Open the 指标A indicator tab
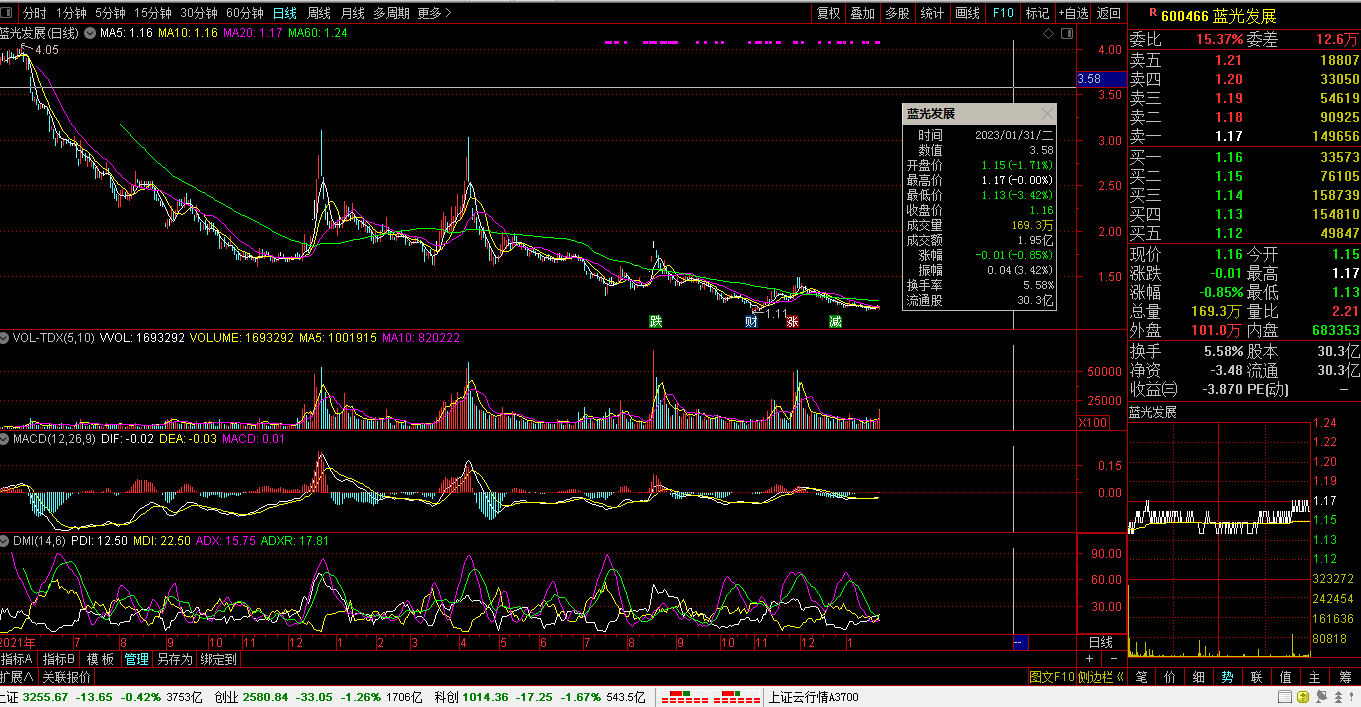The image size is (1361, 707). (x=17, y=659)
